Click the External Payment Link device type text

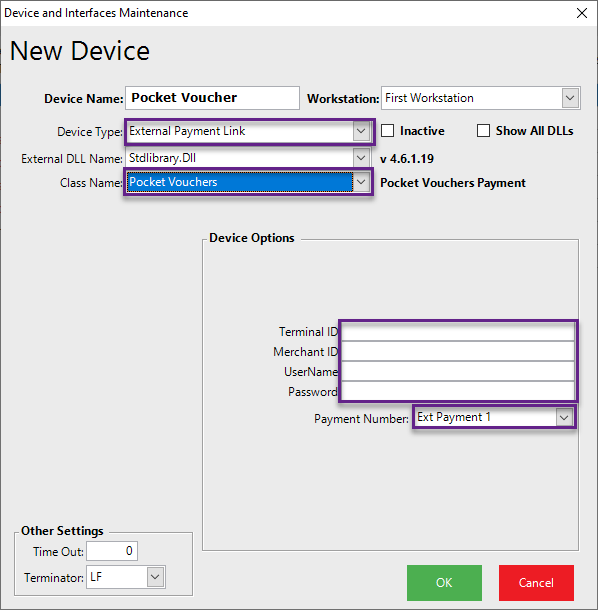click(187, 131)
